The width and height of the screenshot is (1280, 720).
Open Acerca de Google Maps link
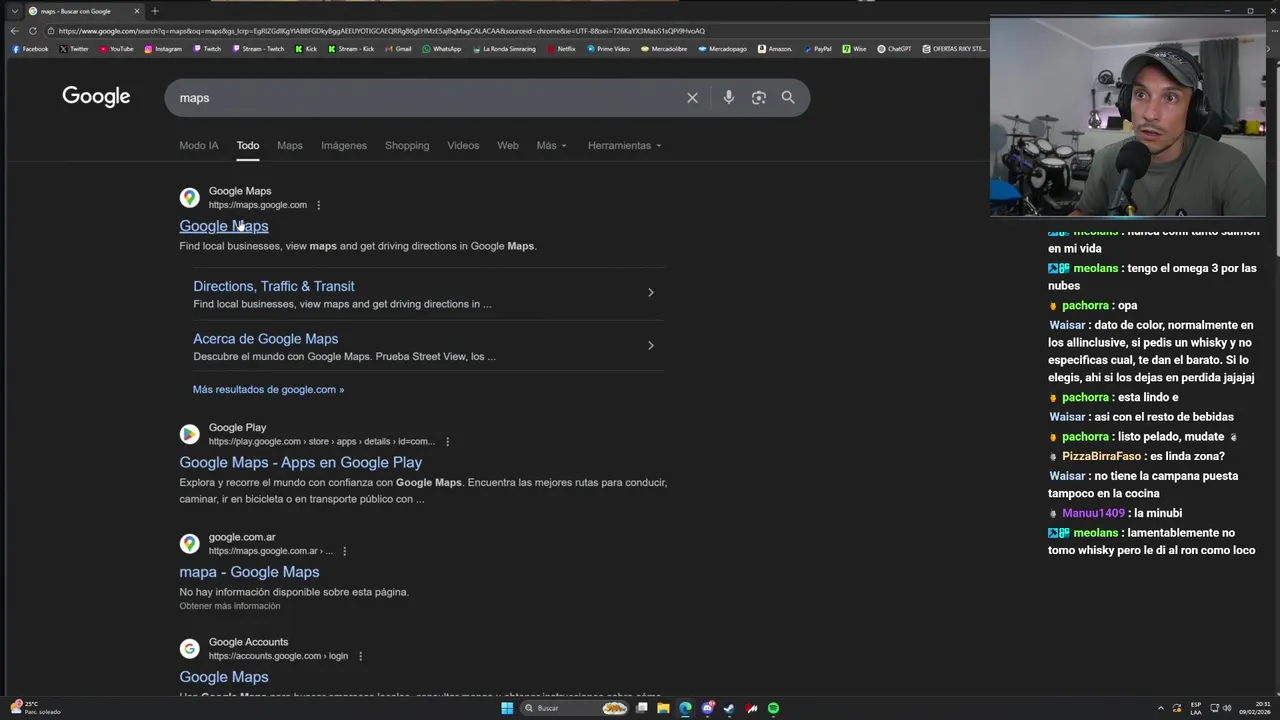(265, 339)
